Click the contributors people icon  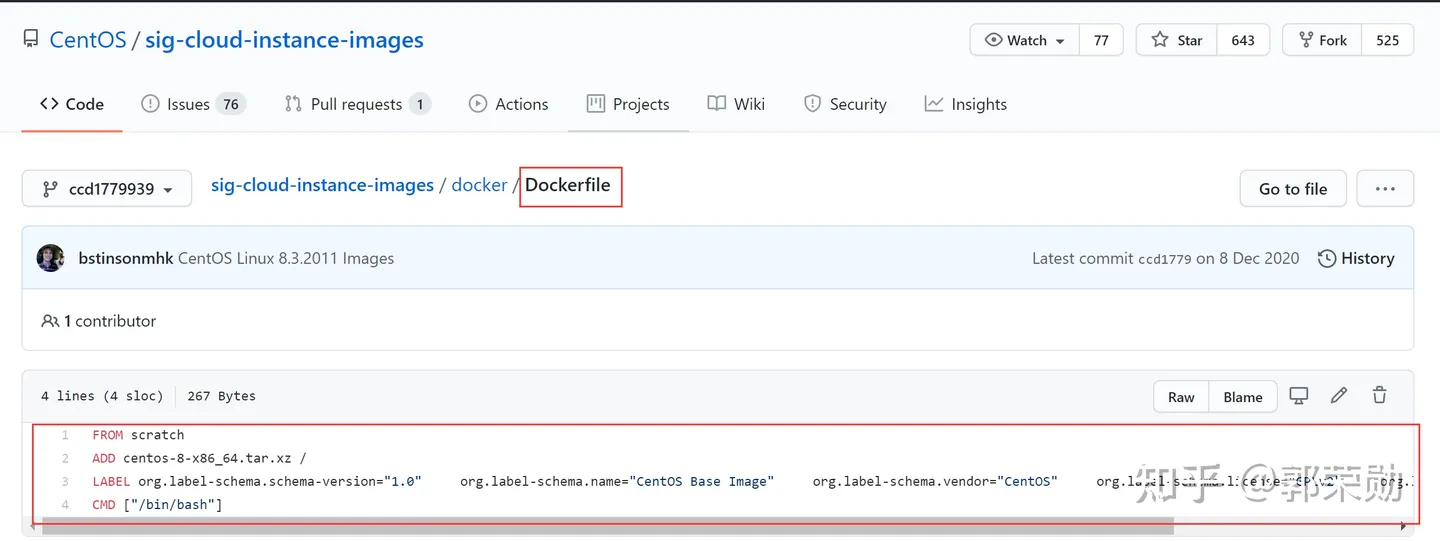[50, 321]
